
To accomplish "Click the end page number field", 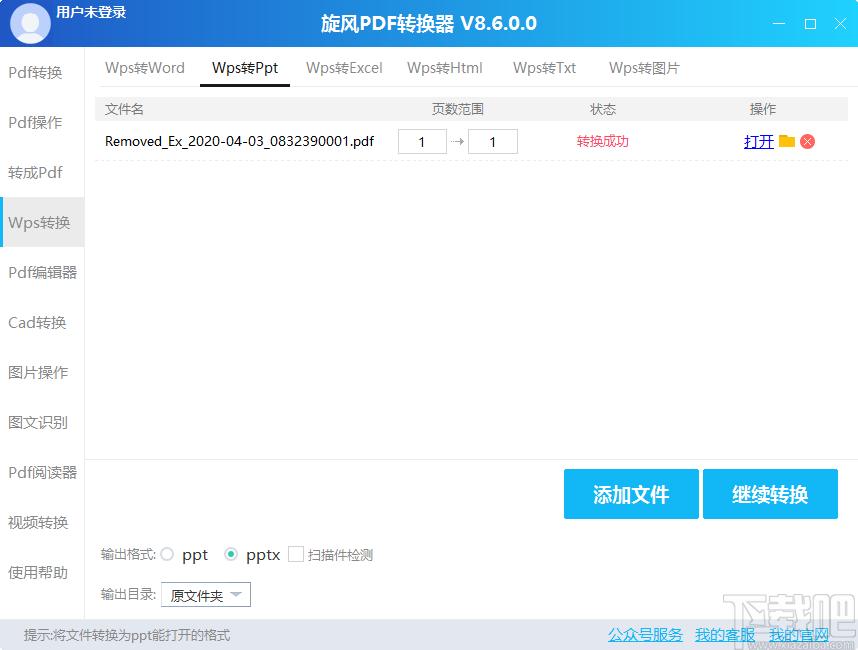I will [492, 142].
